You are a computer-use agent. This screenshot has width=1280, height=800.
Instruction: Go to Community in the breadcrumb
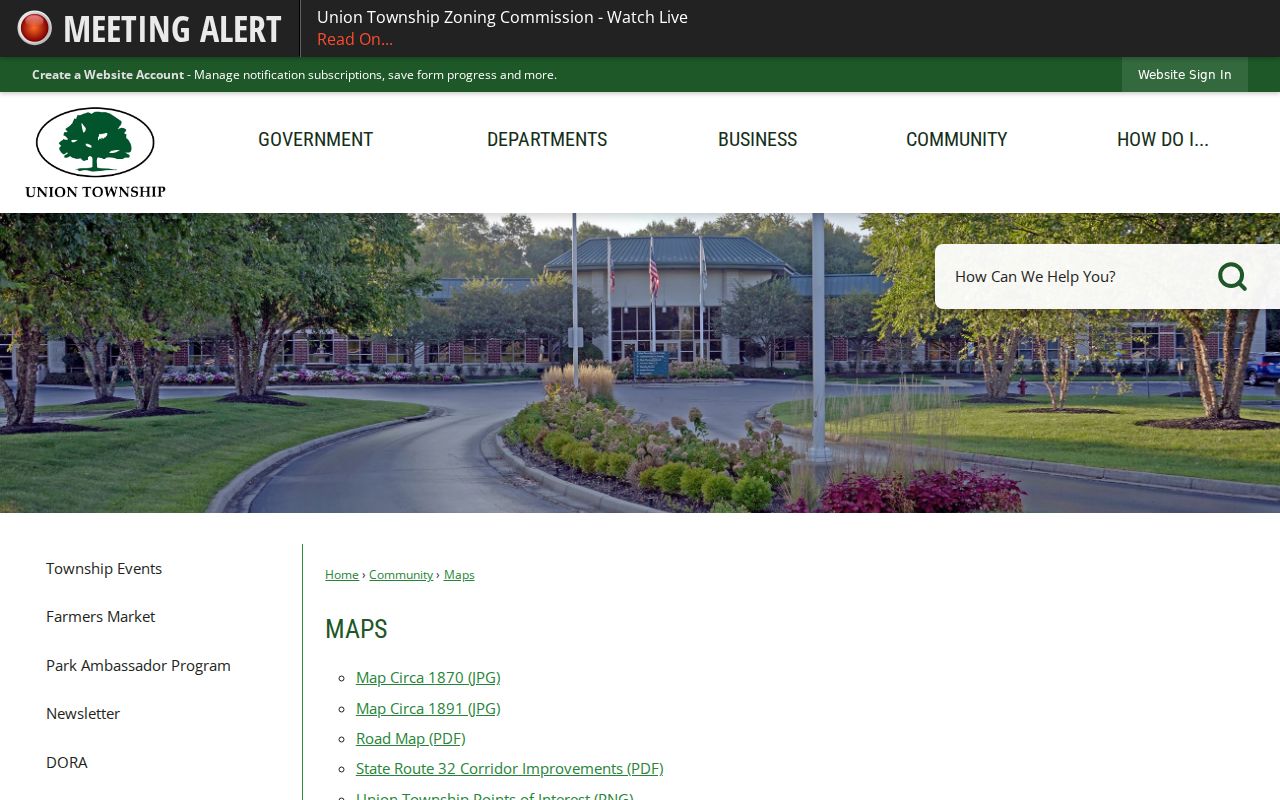point(401,575)
